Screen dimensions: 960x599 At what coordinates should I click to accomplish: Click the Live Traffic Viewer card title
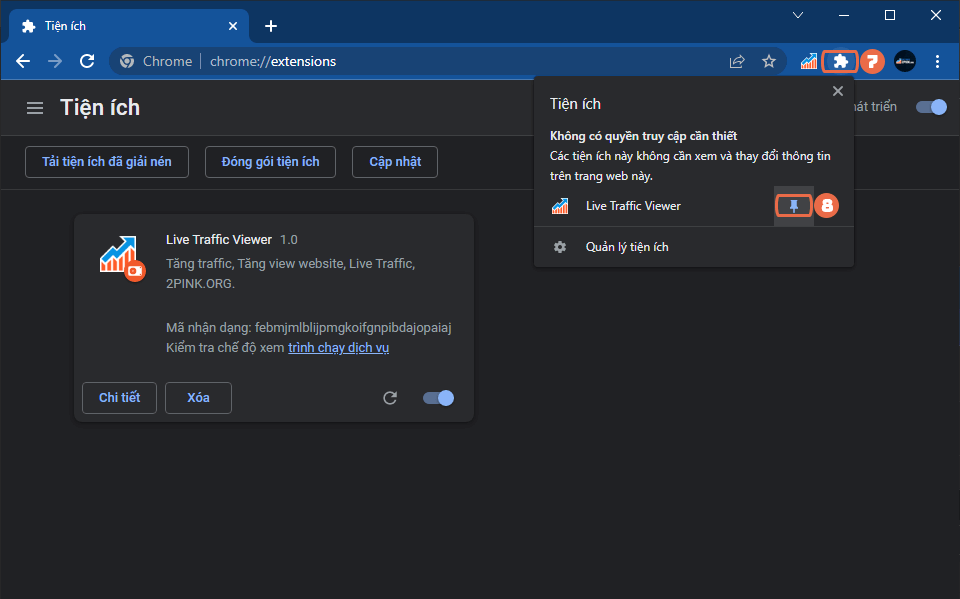pos(219,239)
